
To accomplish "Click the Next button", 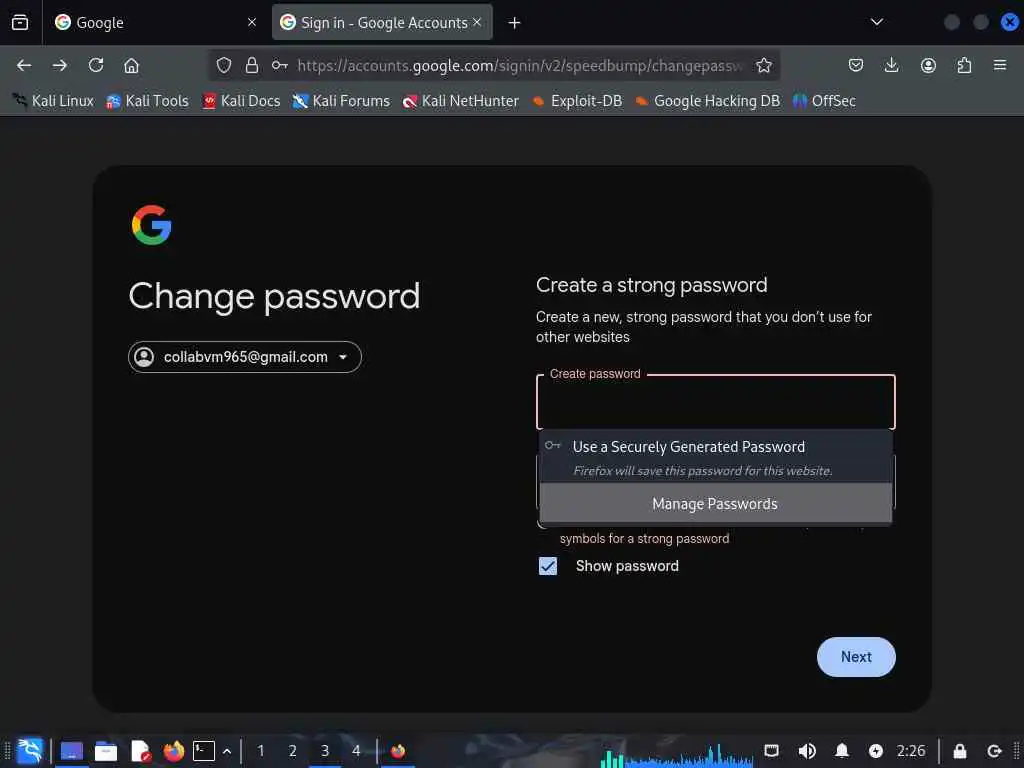I will point(856,657).
